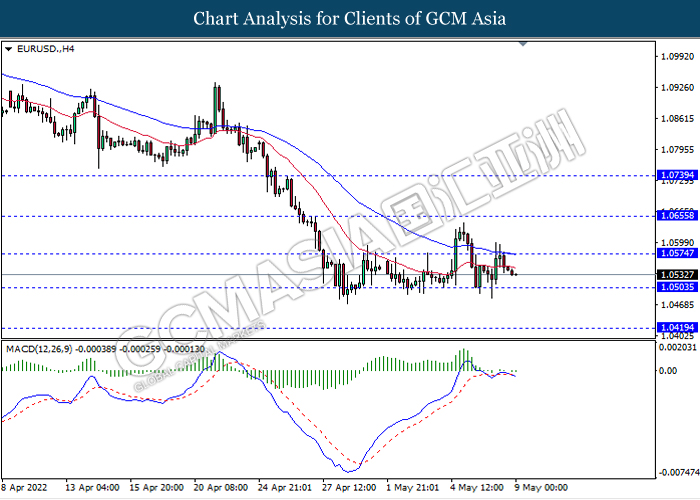Screen dimensions: 700x500
Task: Select the 1.06558 price level label
Action: (x=677, y=216)
